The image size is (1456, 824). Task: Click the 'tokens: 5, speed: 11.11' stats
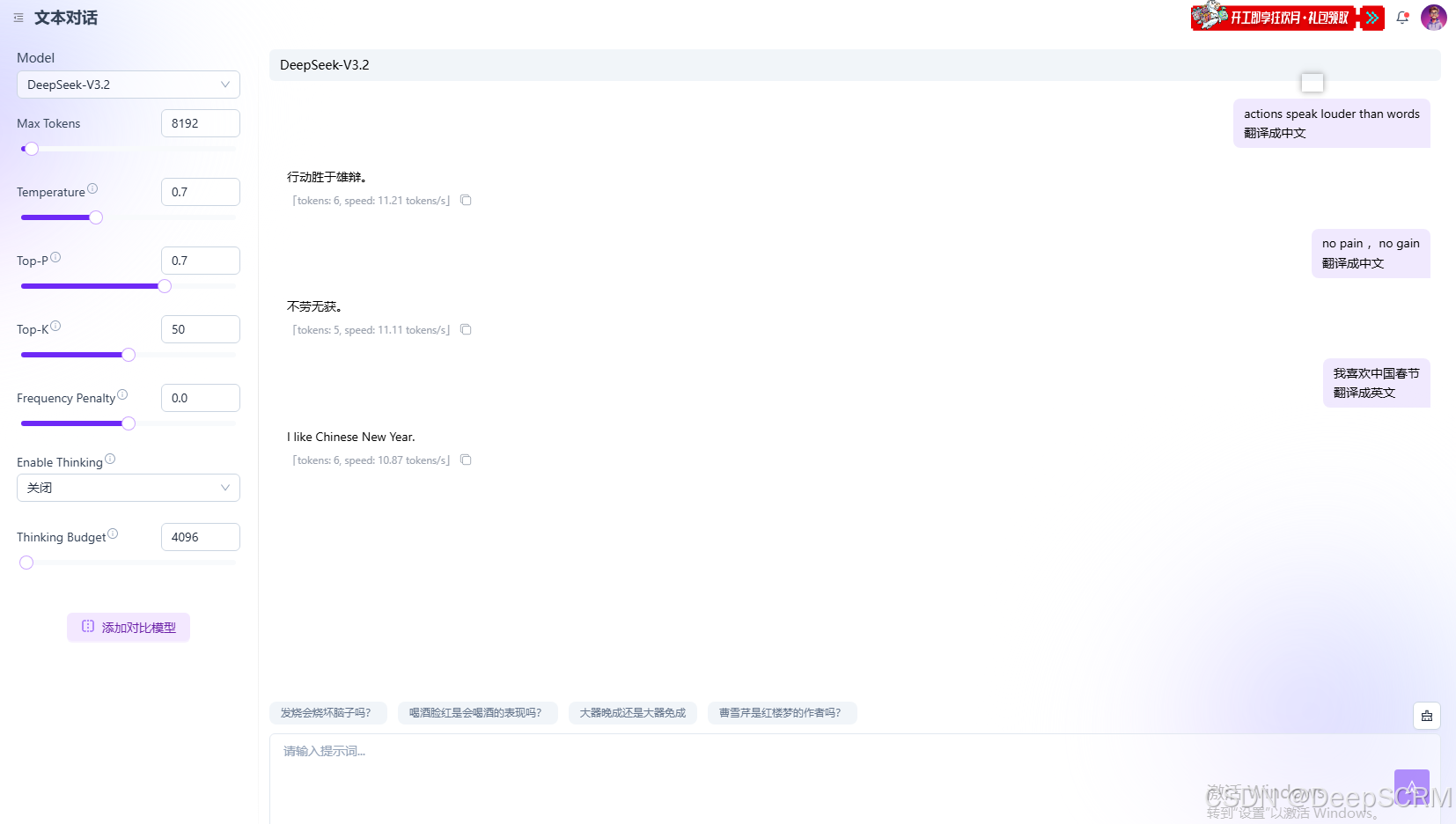point(371,330)
